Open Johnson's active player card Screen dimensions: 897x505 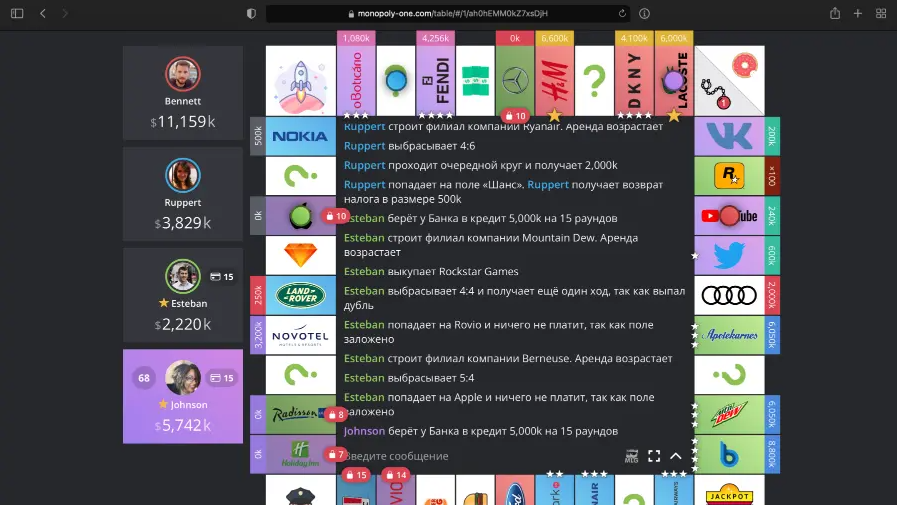tap(183, 396)
